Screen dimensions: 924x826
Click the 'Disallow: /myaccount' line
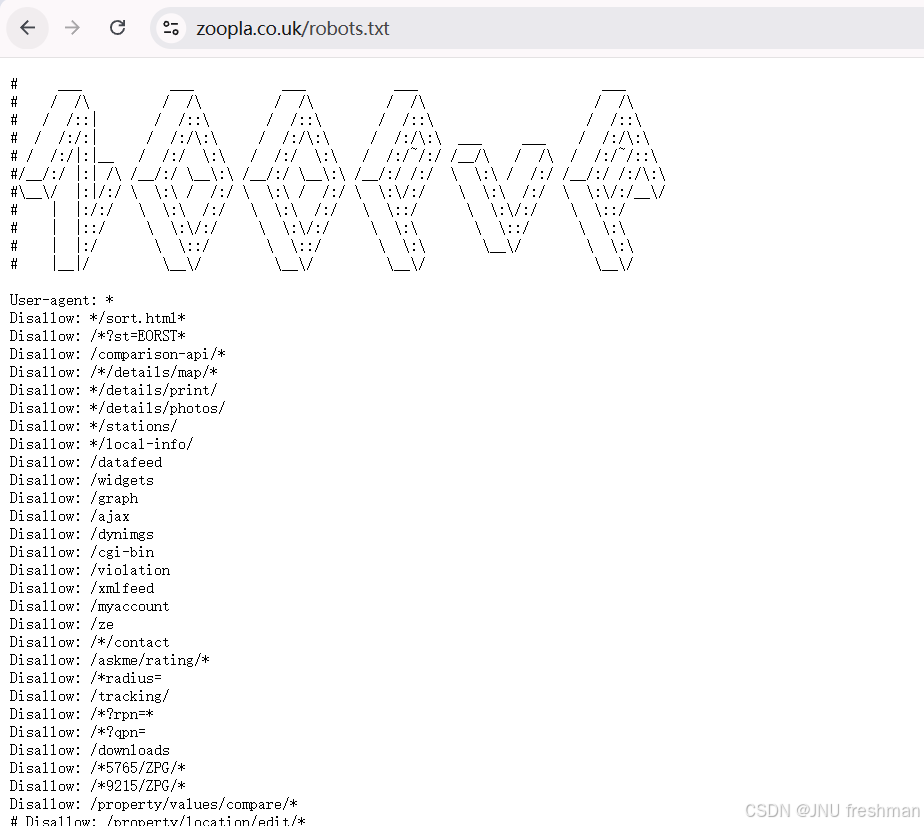90,606
